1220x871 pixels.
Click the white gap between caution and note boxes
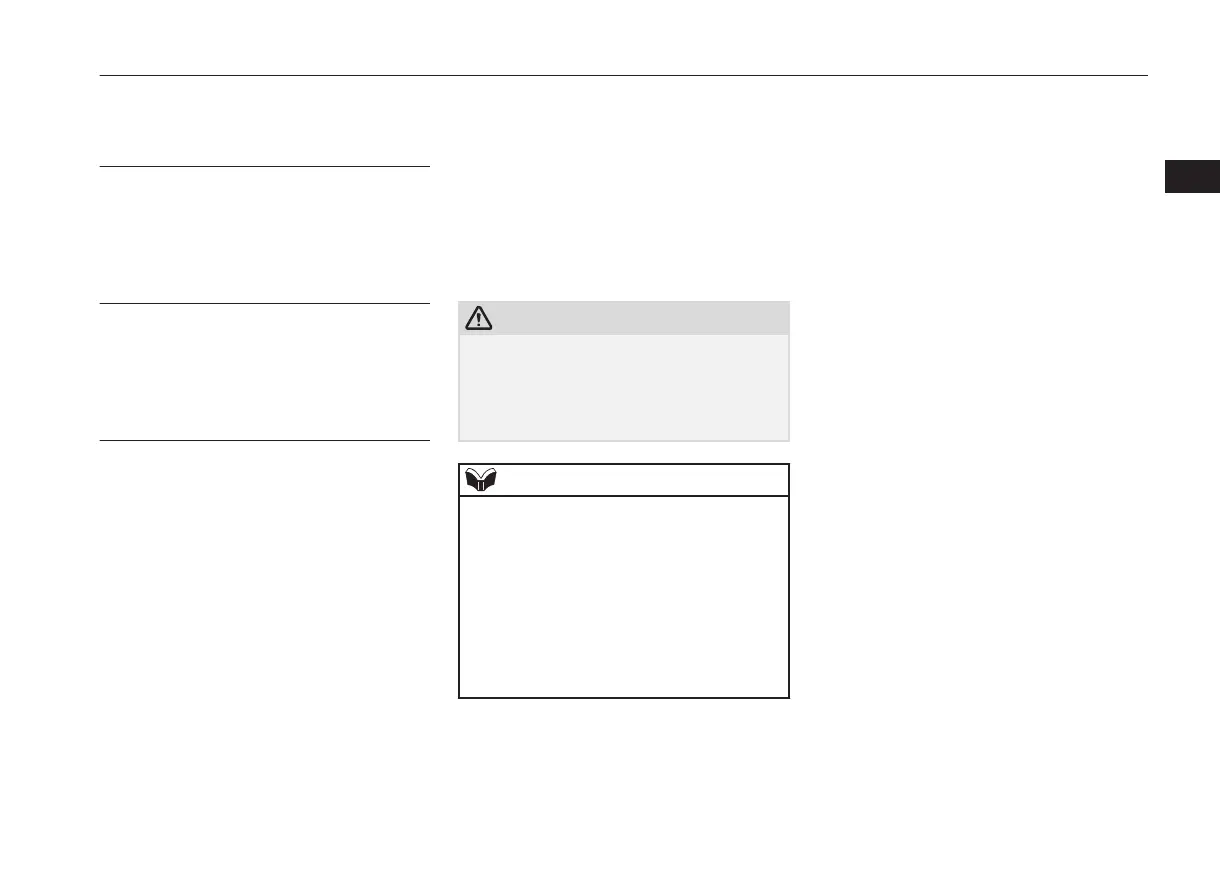click(x=623, y=452)
